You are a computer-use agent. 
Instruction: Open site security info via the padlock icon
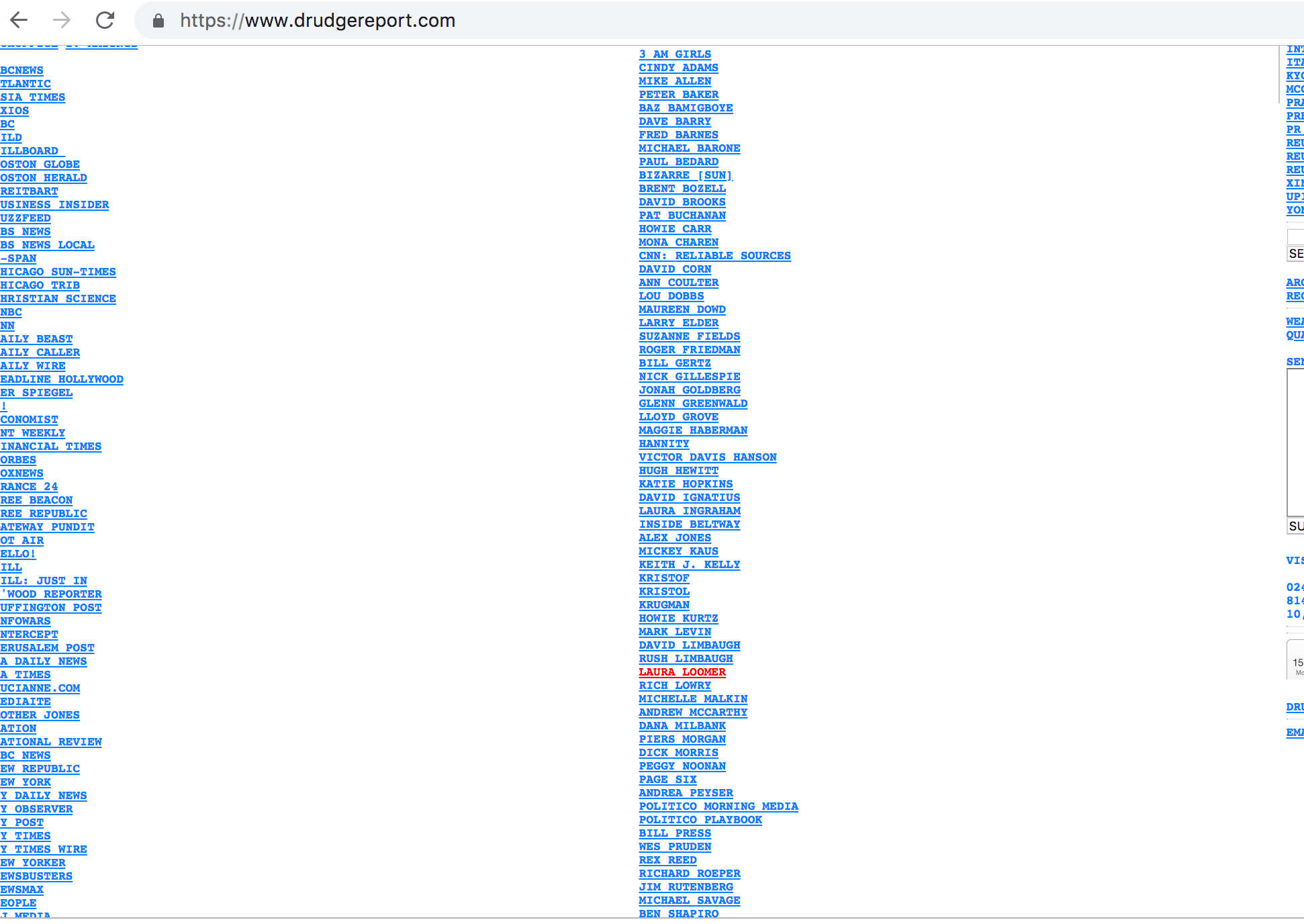click(x=158, y=20)
